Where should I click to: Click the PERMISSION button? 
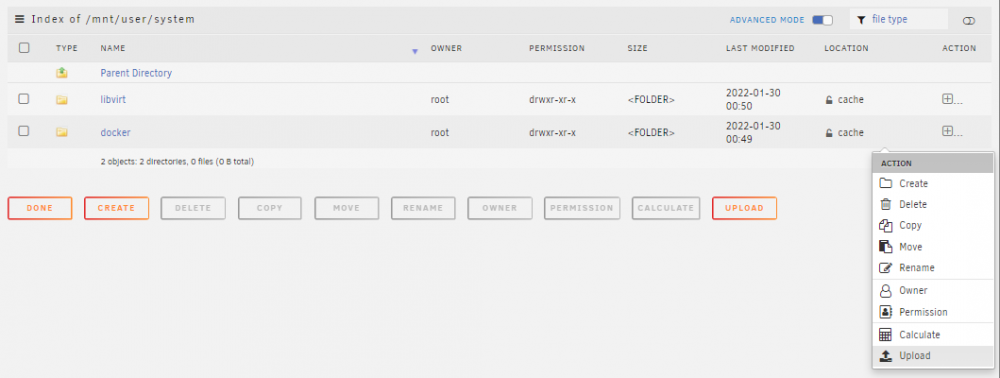[x=582, y=208]
